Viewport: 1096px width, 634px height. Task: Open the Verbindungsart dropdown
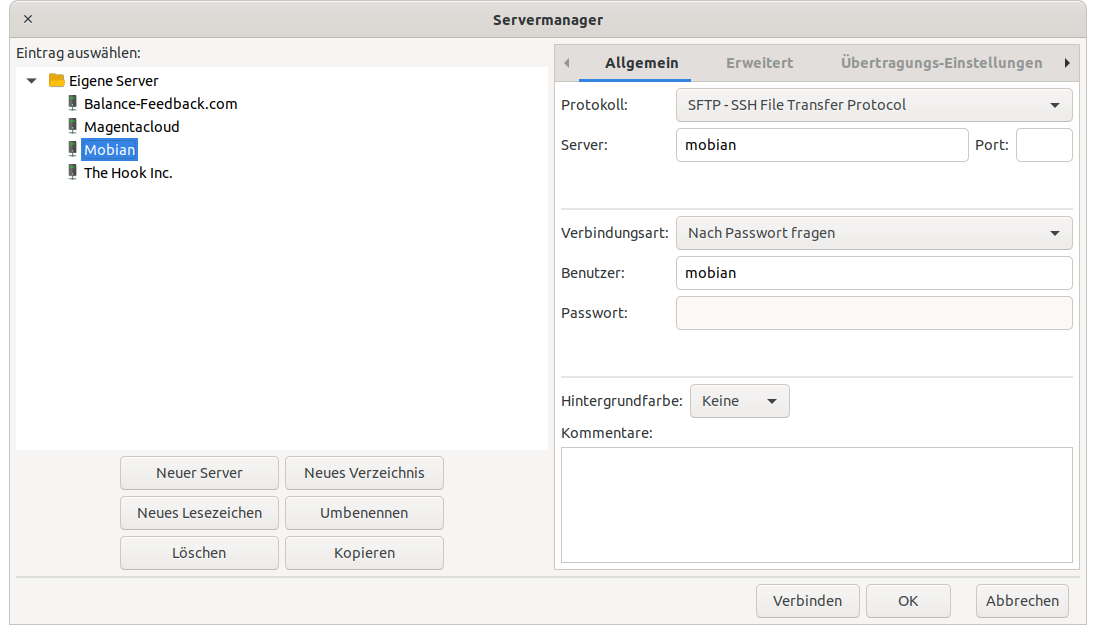873,233
